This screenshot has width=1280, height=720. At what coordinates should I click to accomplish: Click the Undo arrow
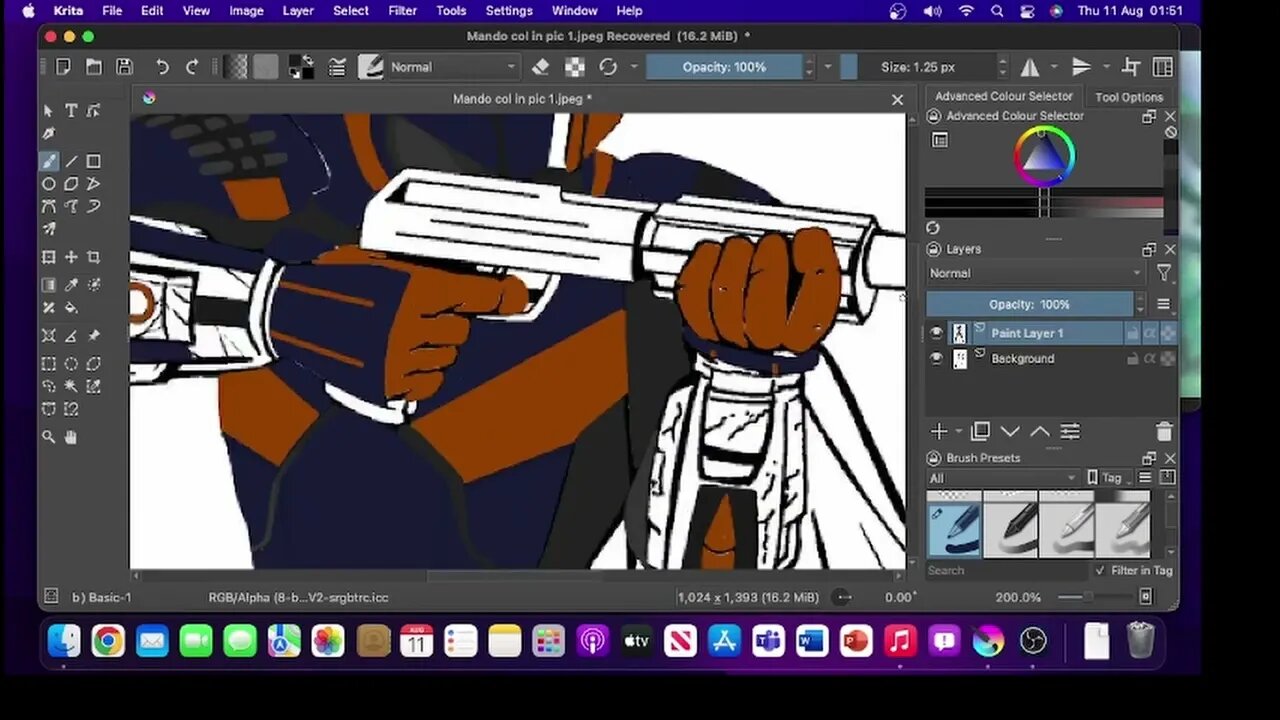pyautogui.click(x=162, y=67)
